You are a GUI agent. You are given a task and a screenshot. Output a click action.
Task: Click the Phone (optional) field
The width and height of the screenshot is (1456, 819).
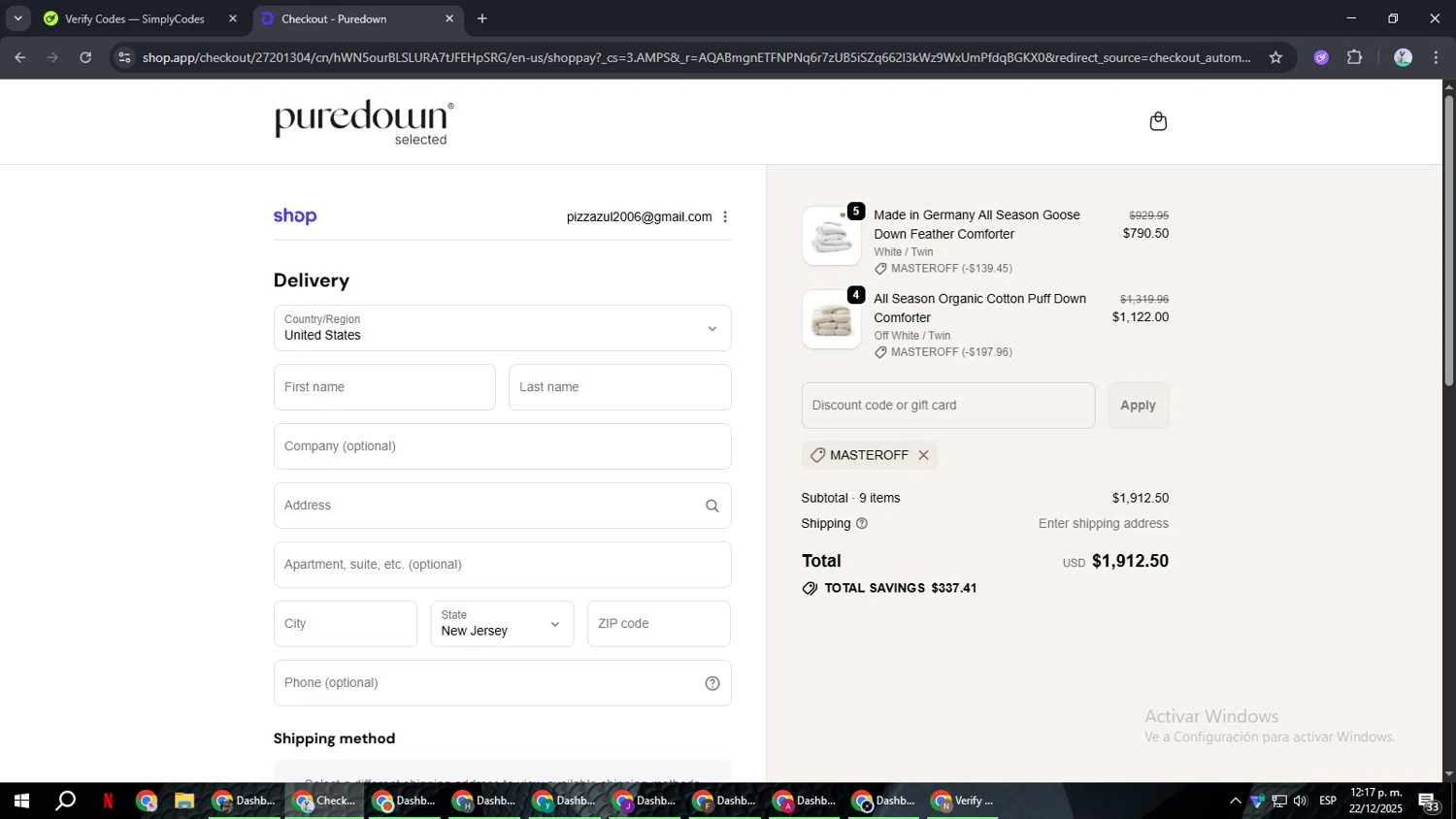pyautogui.click(x=503, y=683)
